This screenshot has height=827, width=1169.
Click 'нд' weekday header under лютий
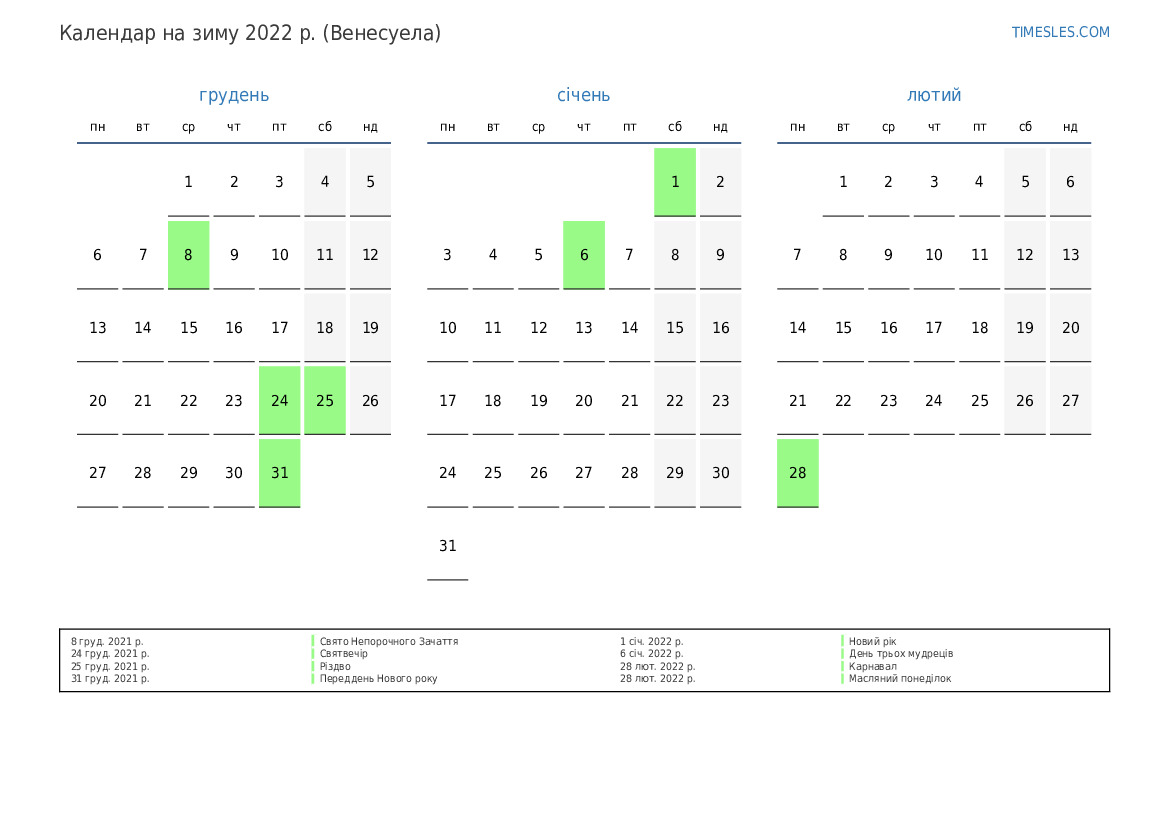tap(1071, 128)
